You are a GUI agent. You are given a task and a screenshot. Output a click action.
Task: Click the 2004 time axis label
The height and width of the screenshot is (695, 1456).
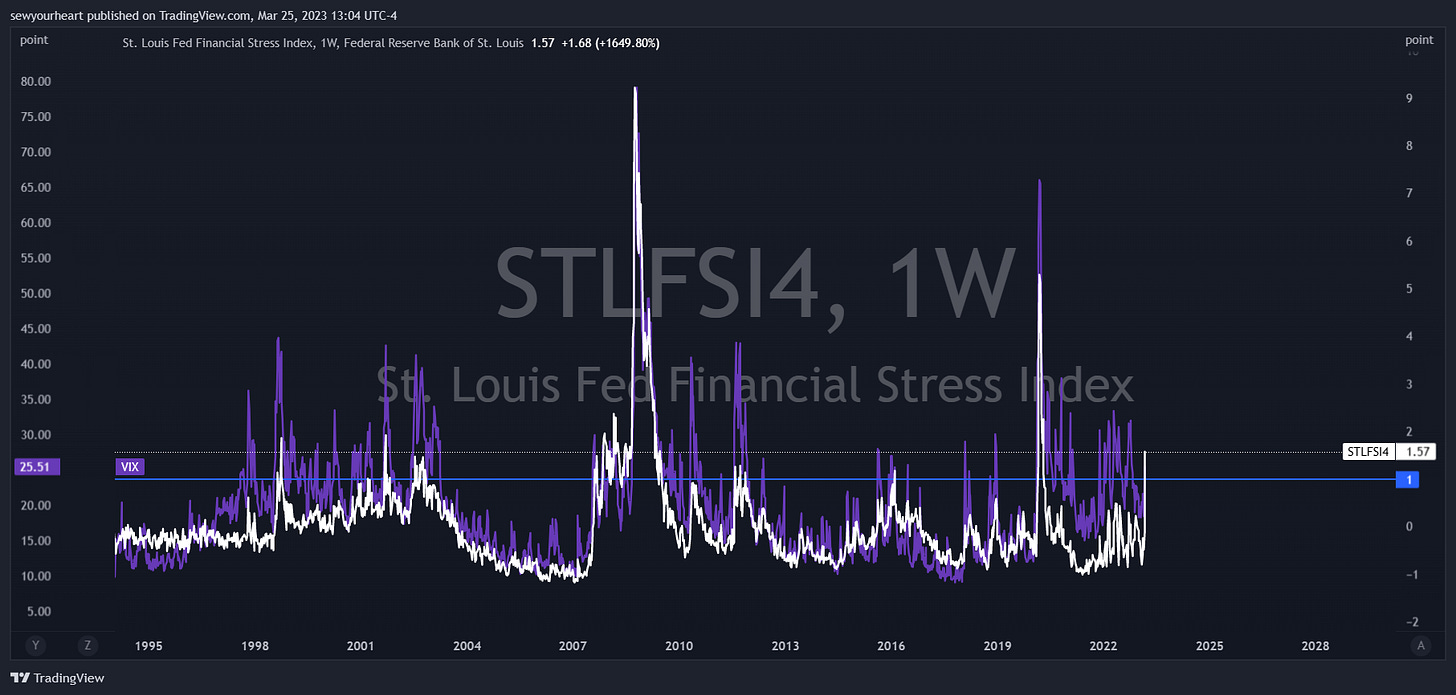[x=467, y=646]
